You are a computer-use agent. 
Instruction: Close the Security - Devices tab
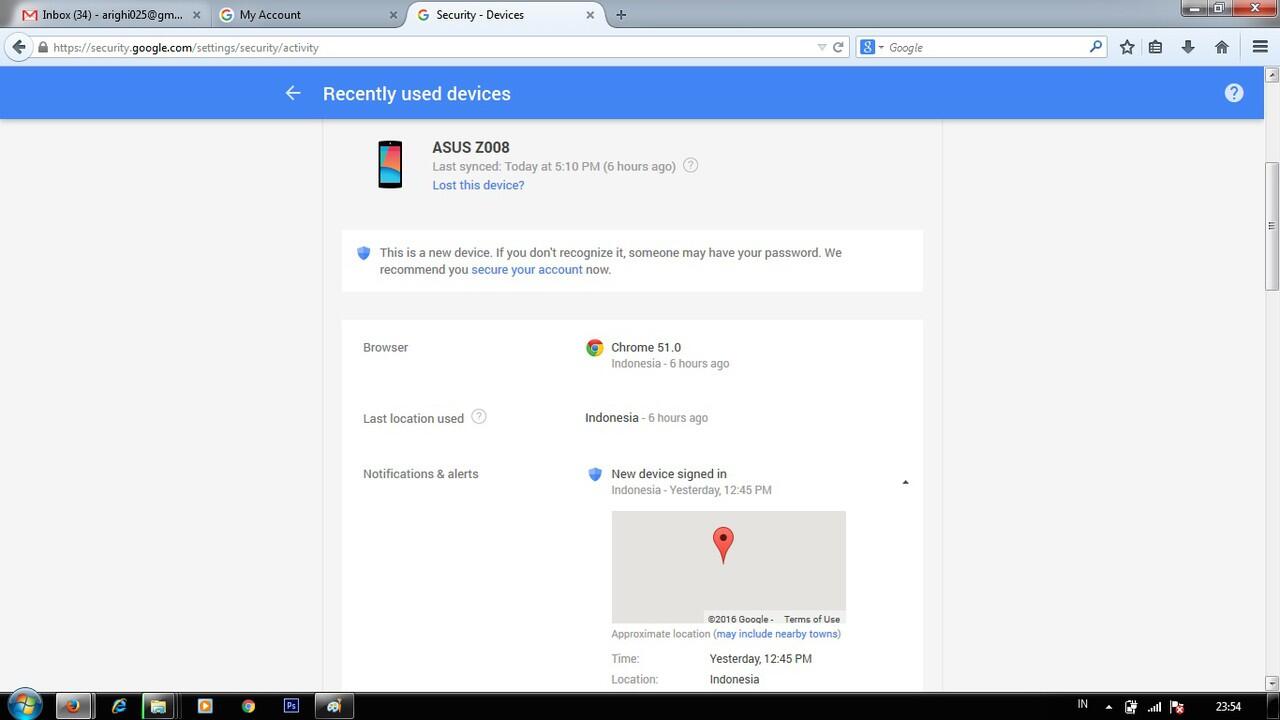[590, 15]
